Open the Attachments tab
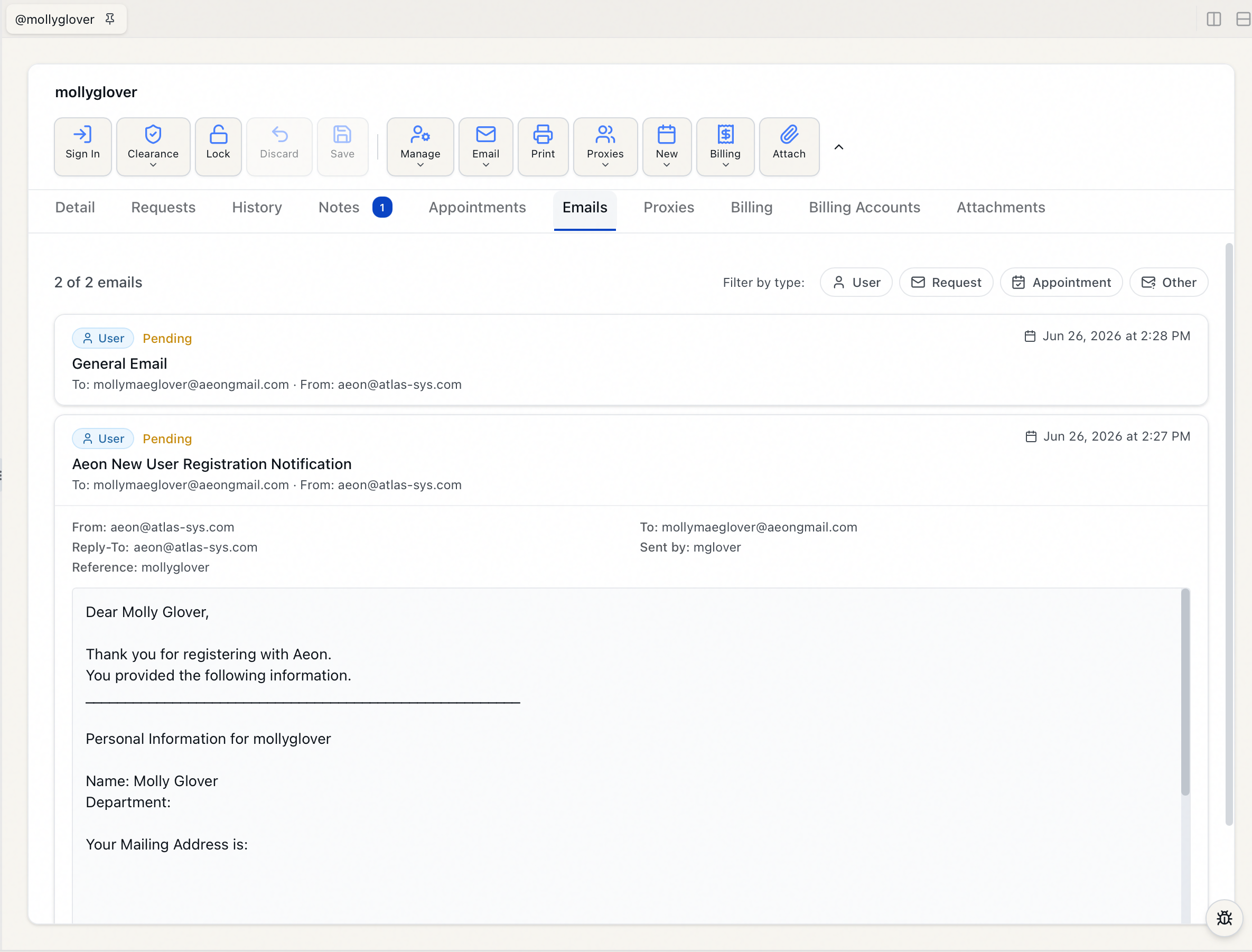The width and height of the screenshot is (1252, 952). coord(1001,208)
